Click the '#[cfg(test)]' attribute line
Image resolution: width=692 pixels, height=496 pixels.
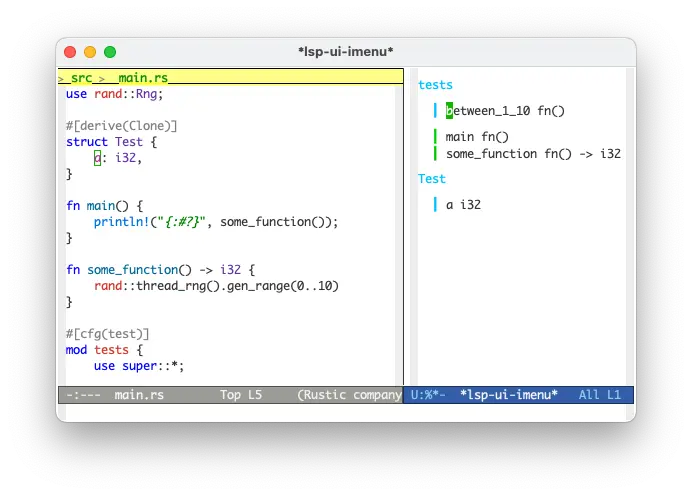point(107,334)
